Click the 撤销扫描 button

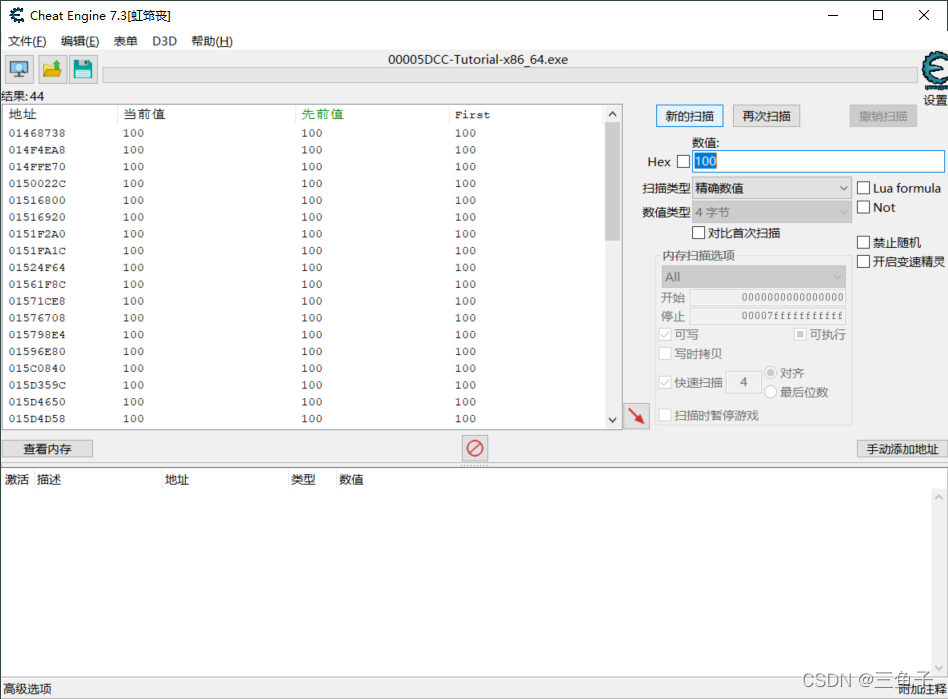pos(883,116)
